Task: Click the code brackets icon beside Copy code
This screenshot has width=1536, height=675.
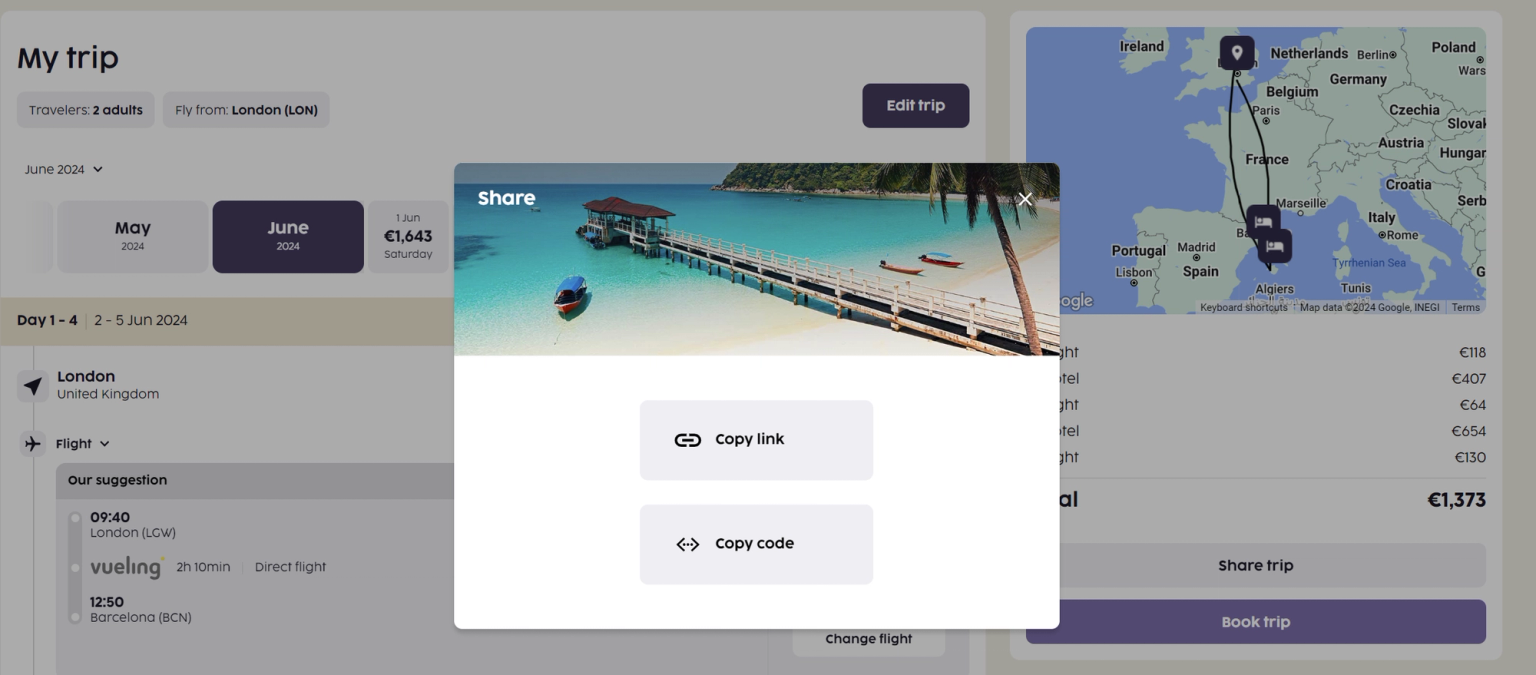Action: click(687, 544)
